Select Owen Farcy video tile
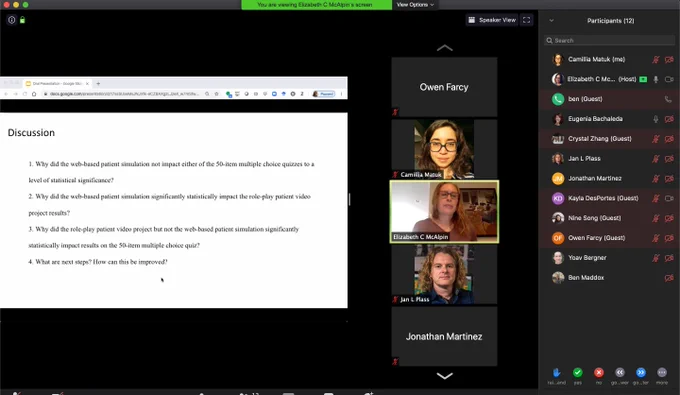This screenshot has height=395, width=680. point(445,87)
